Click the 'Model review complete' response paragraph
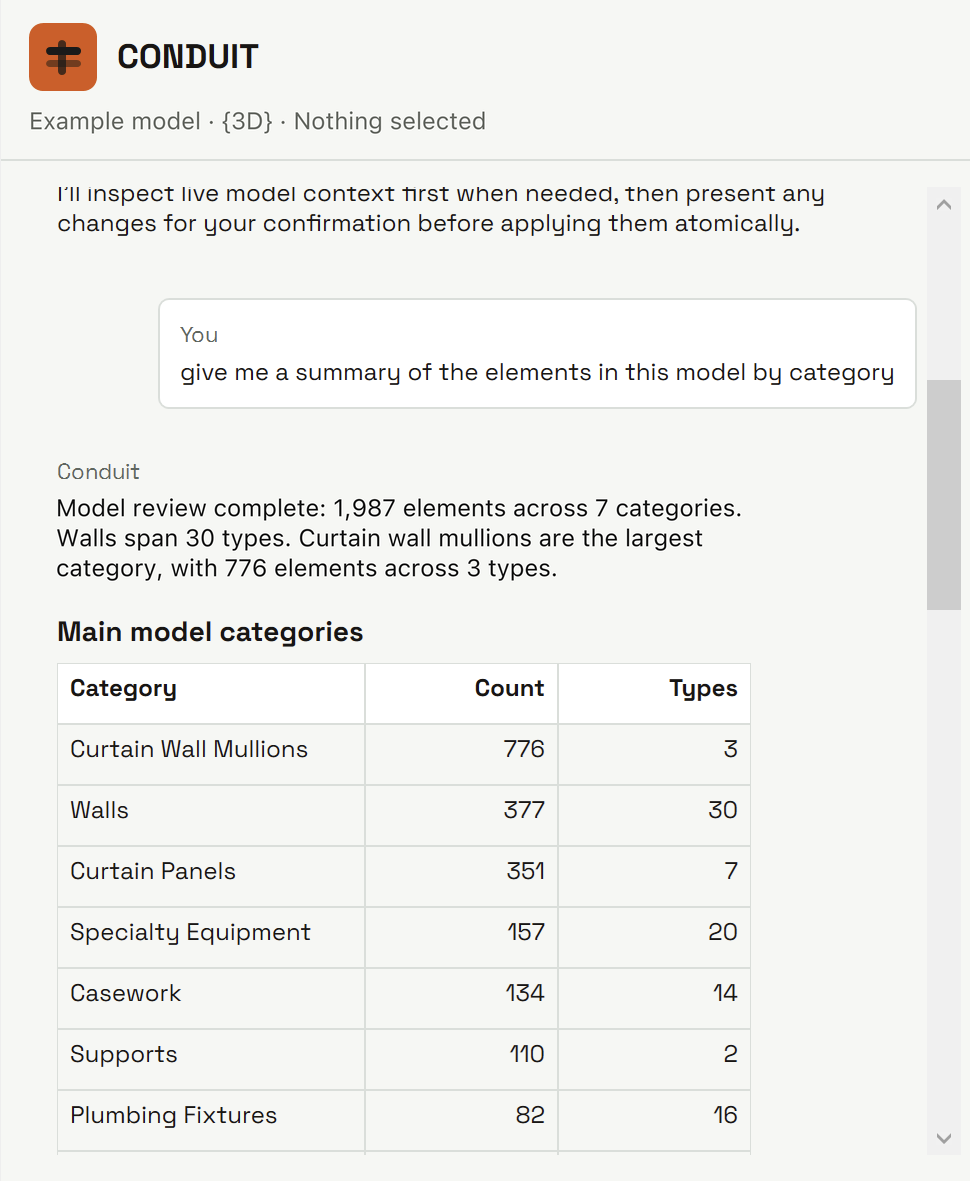 tap(399, 538)
